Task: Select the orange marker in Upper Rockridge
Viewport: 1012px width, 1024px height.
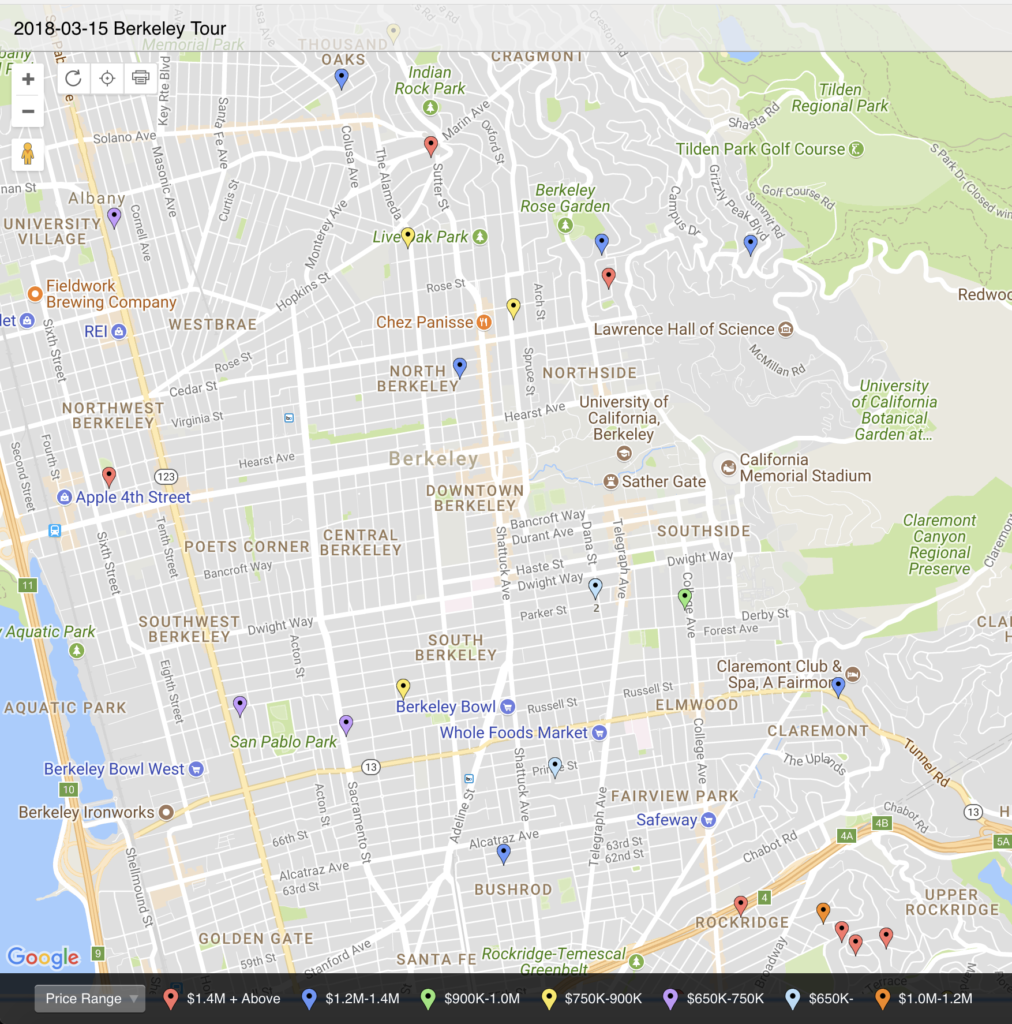Action: 823,912
